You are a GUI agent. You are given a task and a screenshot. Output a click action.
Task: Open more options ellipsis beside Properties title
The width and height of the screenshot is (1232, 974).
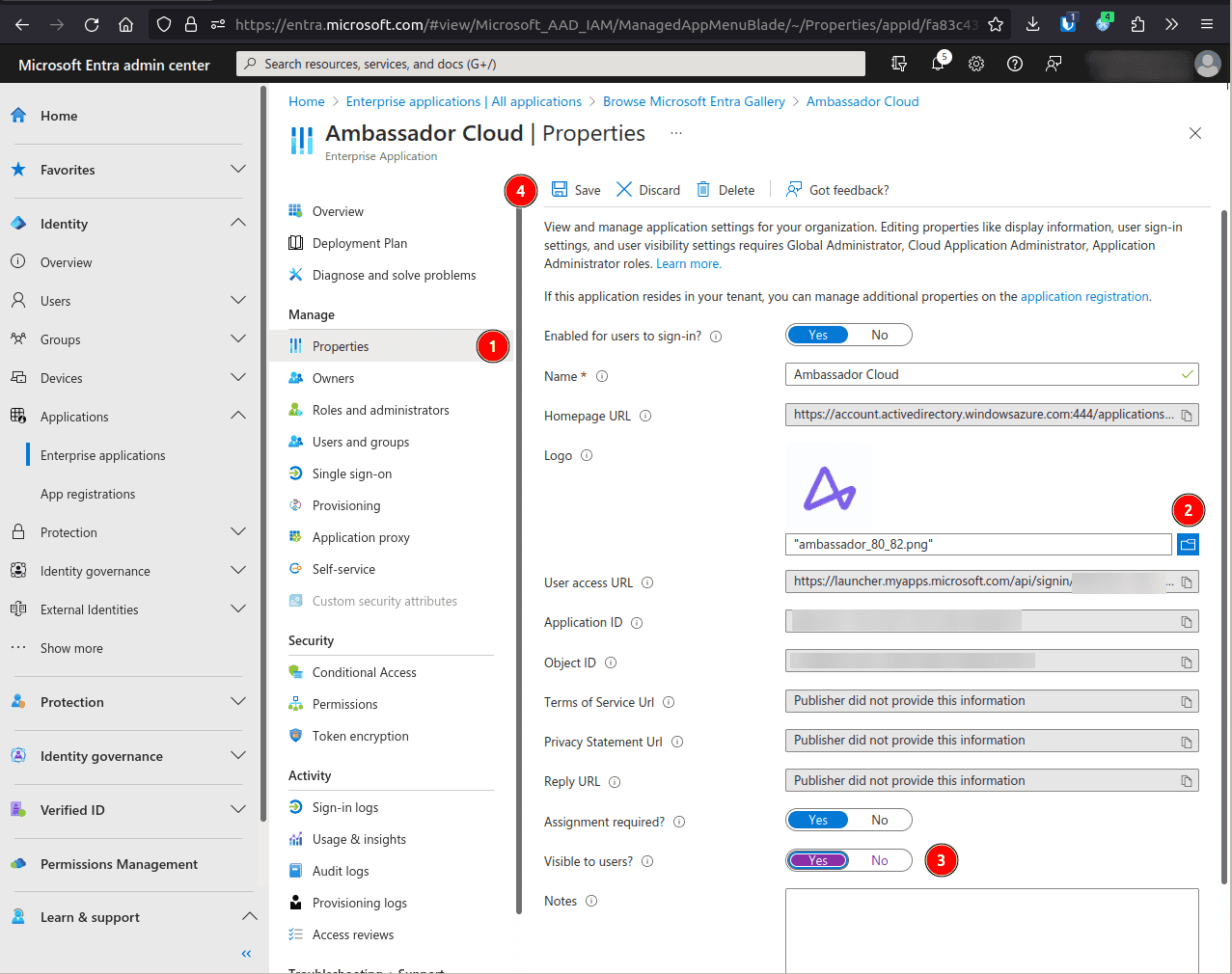click(676, 133)
